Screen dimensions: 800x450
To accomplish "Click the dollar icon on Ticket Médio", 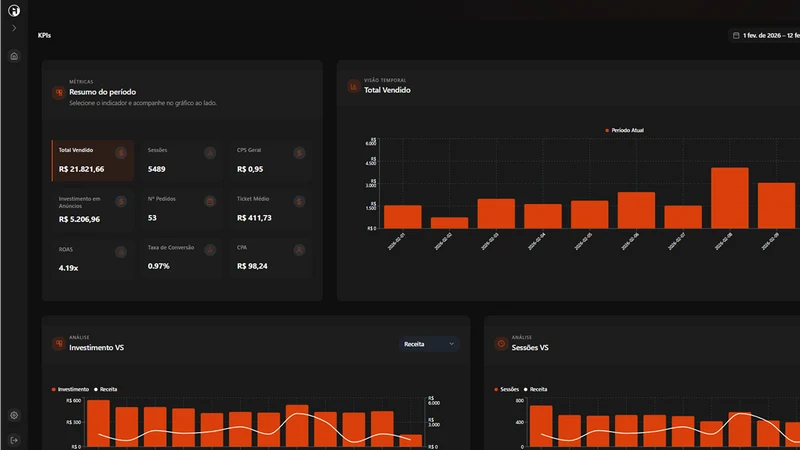I will (x=299, y=202).
